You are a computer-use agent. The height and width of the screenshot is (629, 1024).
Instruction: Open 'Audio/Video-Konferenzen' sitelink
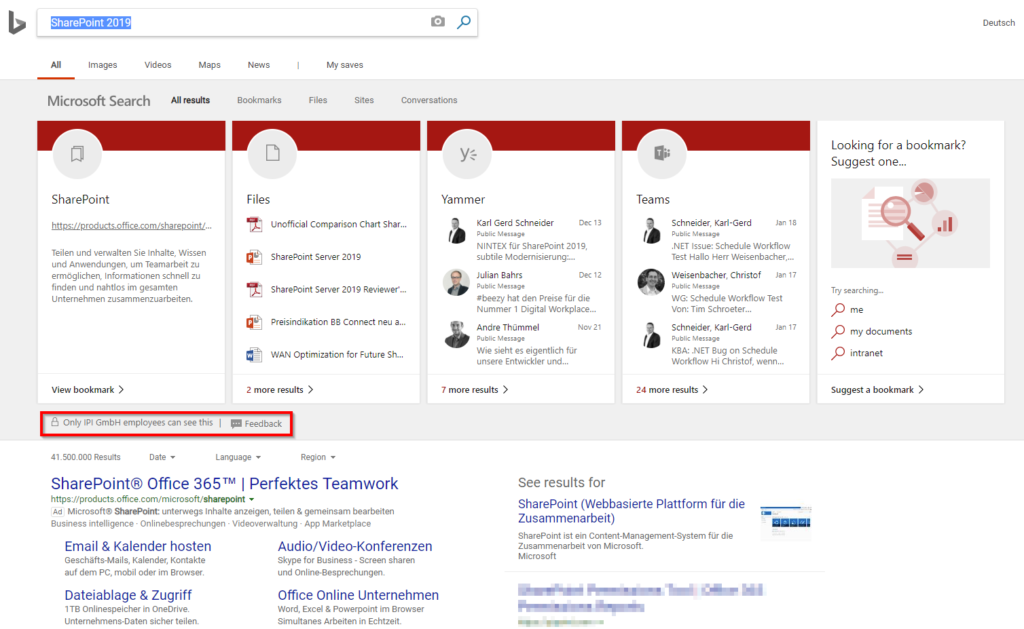tap(355, 546)
